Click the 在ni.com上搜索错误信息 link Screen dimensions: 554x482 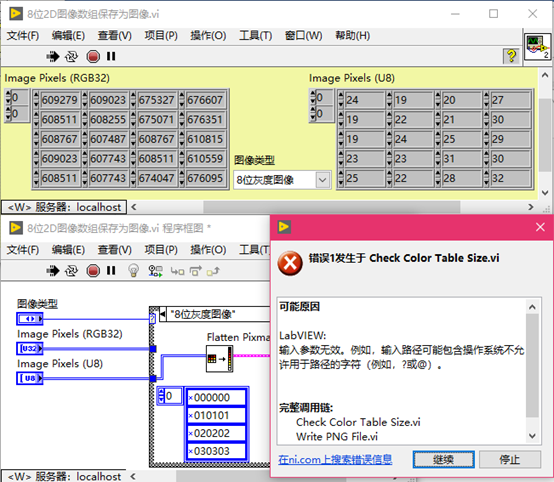(335, 459)
